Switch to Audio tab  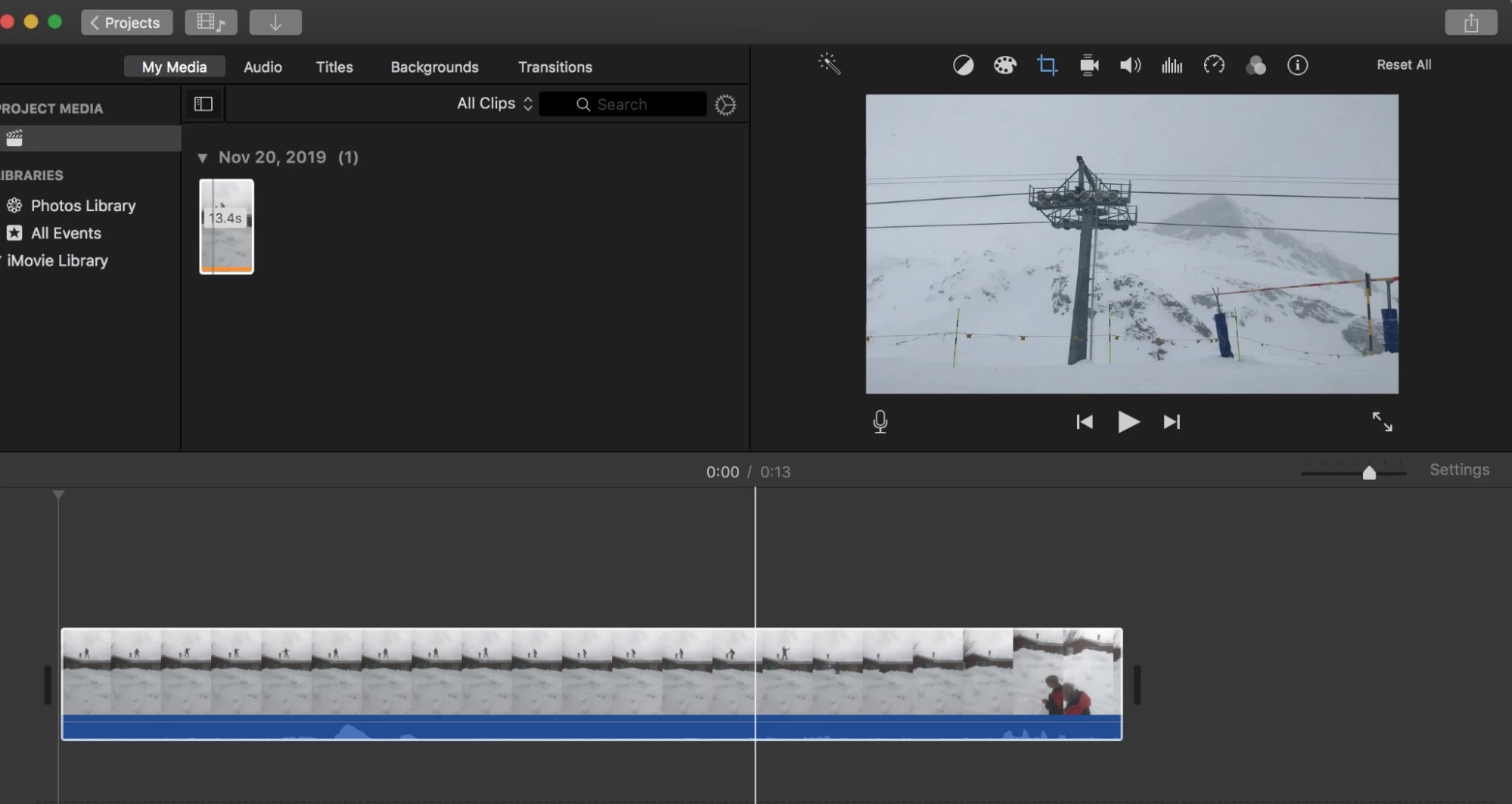(262, 67)
